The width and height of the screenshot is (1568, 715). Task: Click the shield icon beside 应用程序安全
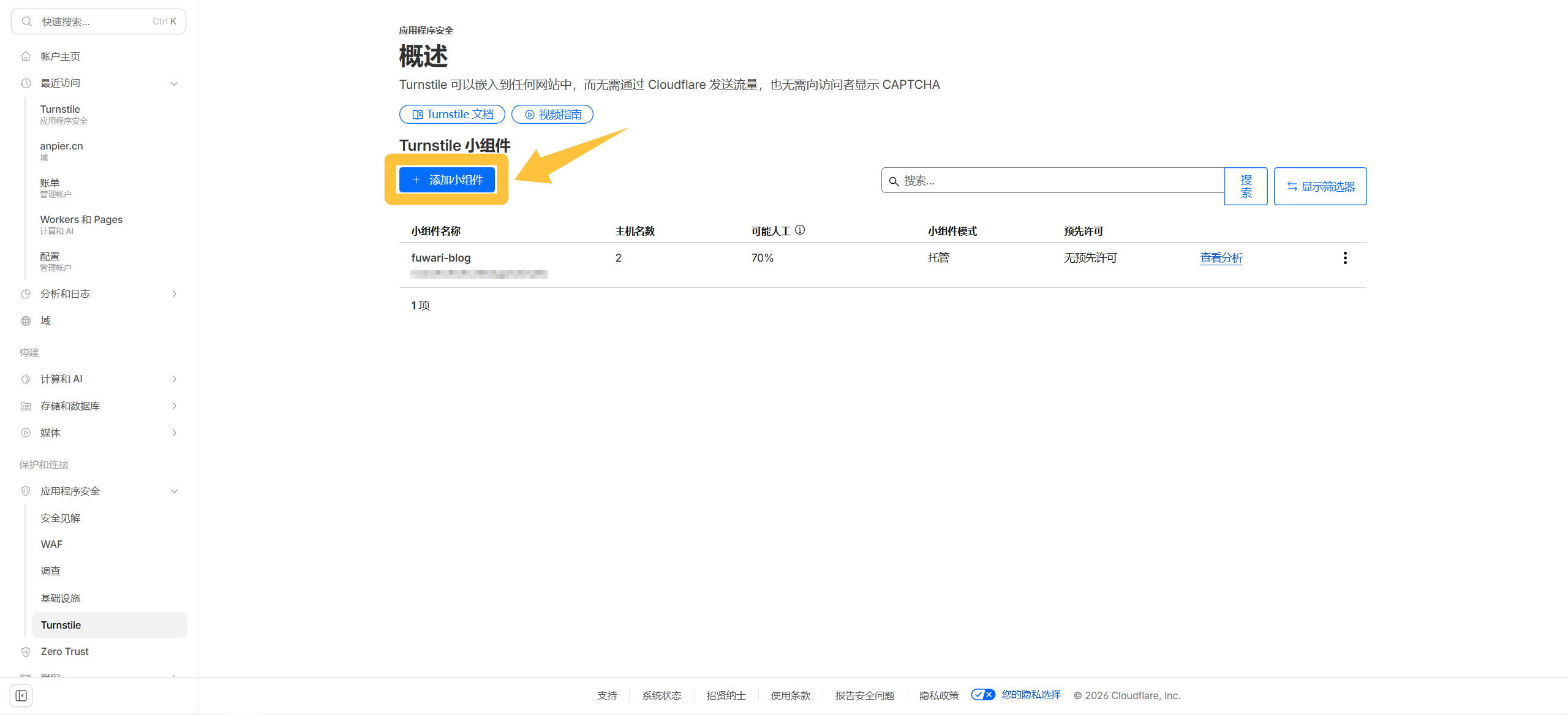[26, 491]
